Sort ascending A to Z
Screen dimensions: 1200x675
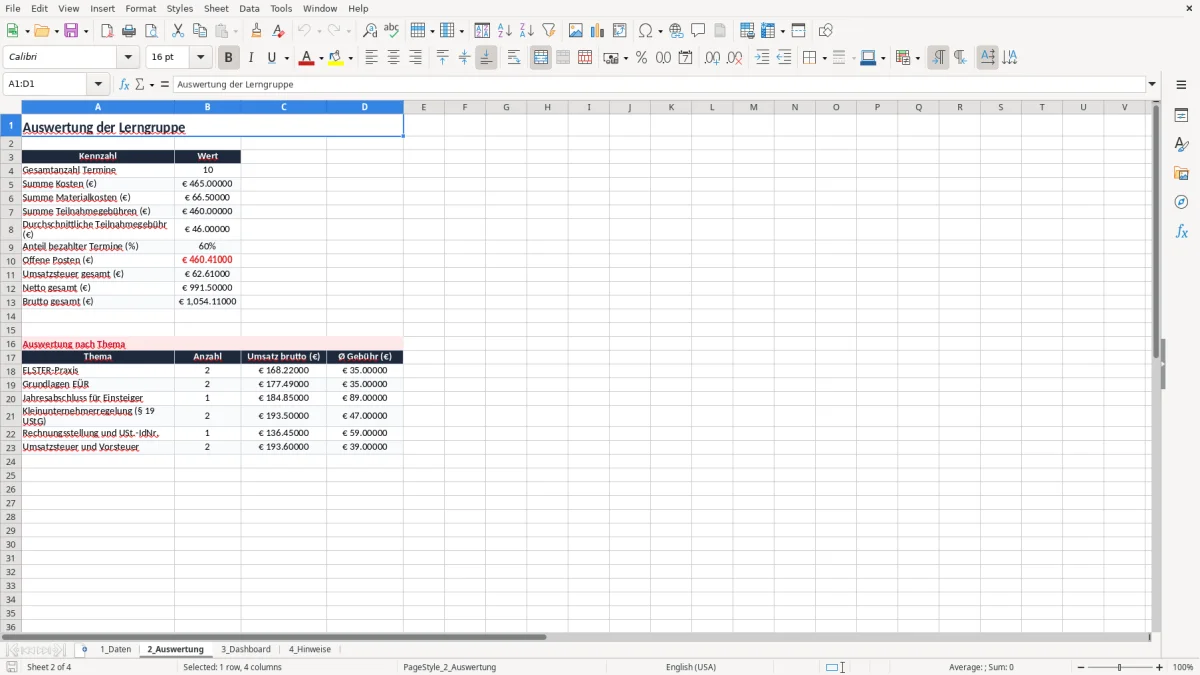pos(505,31)
